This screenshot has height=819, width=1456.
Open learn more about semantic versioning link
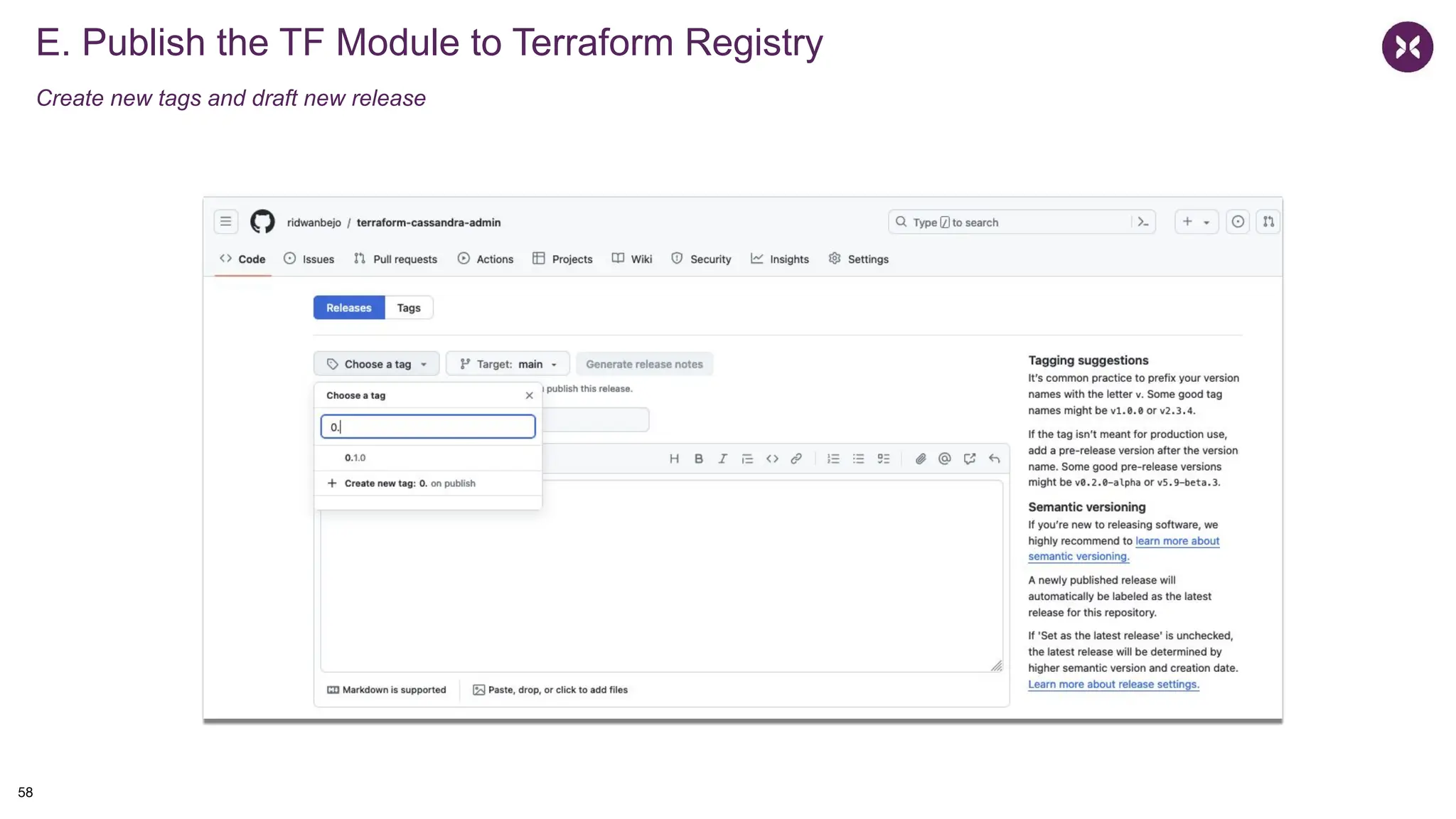[1124, 549]
